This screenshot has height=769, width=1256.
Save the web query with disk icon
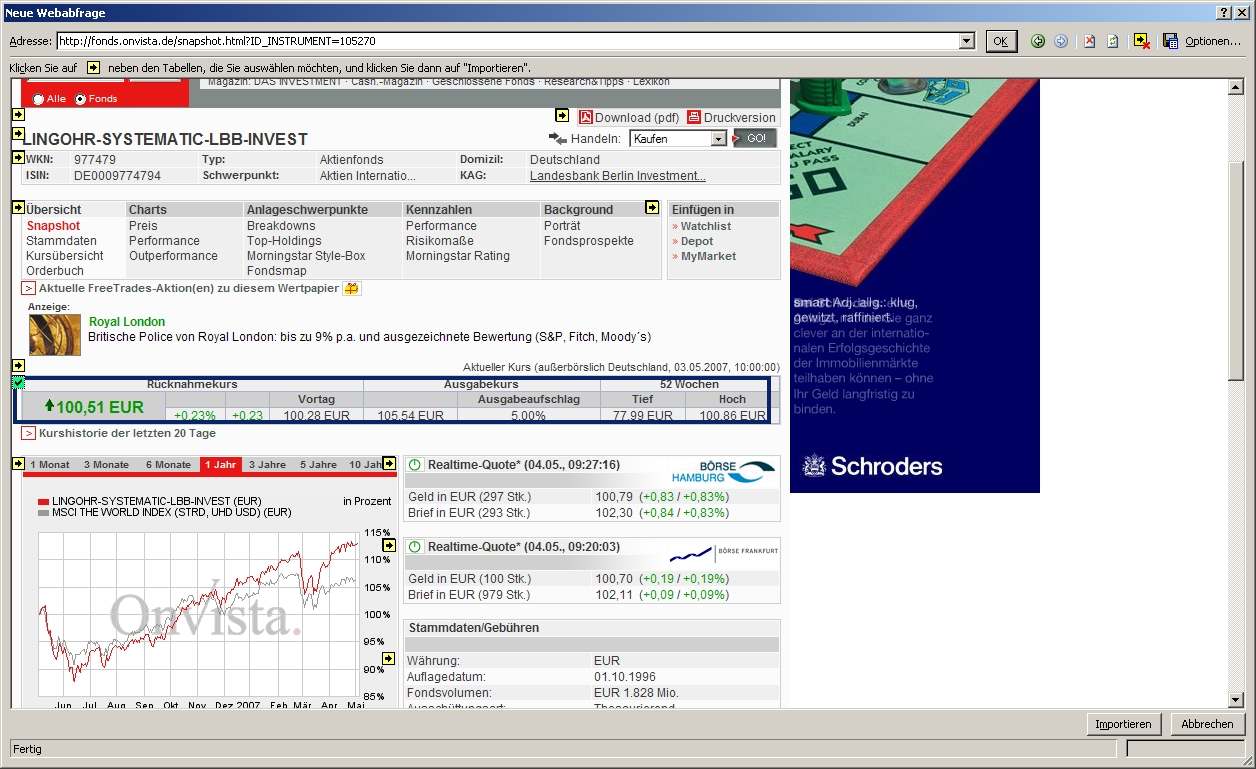[x=1170, y=41]
